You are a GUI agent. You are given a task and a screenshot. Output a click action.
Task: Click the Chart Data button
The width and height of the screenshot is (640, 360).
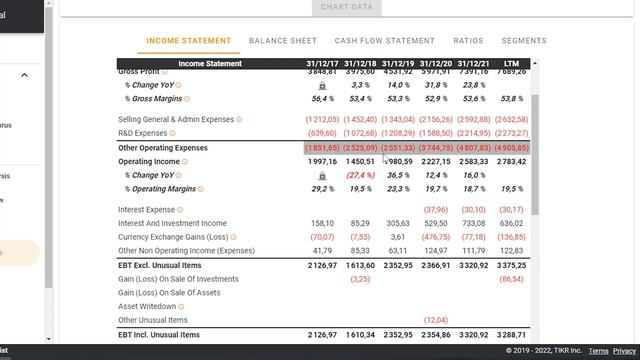point(347,7)
